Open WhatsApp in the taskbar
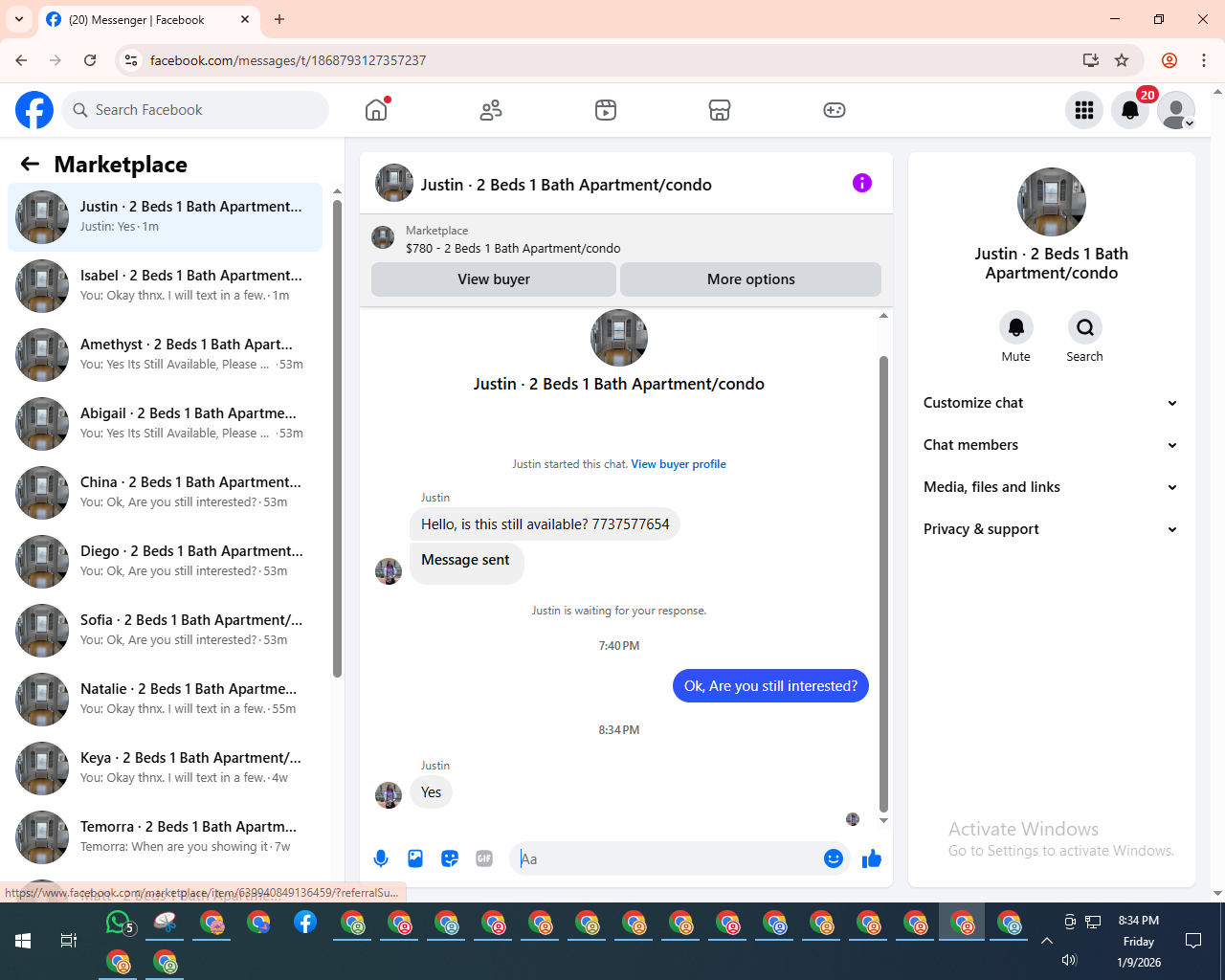Screen dimensions: 1225x980 [119, 923]
